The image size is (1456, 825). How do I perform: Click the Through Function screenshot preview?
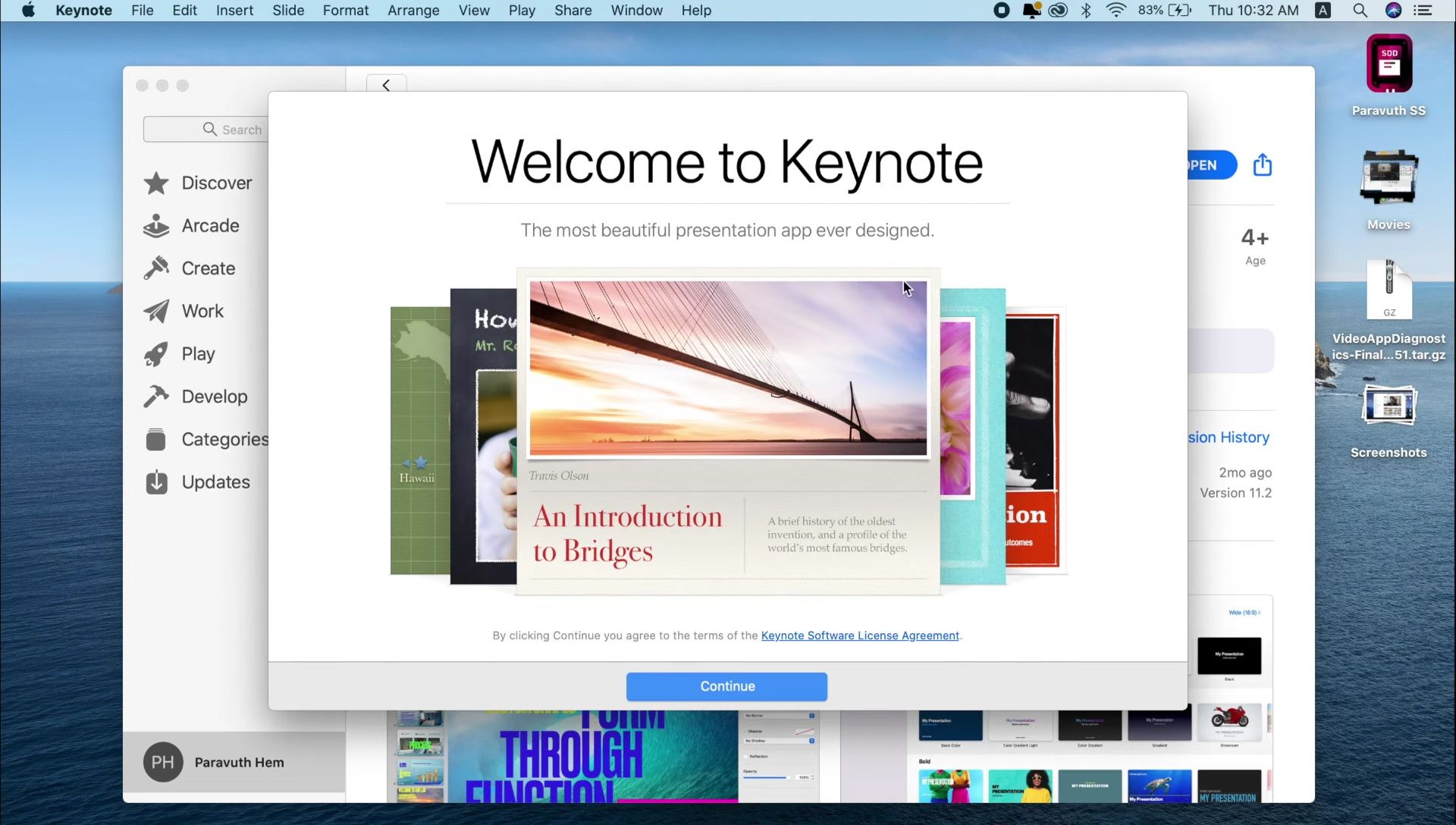tap(591, 757)
